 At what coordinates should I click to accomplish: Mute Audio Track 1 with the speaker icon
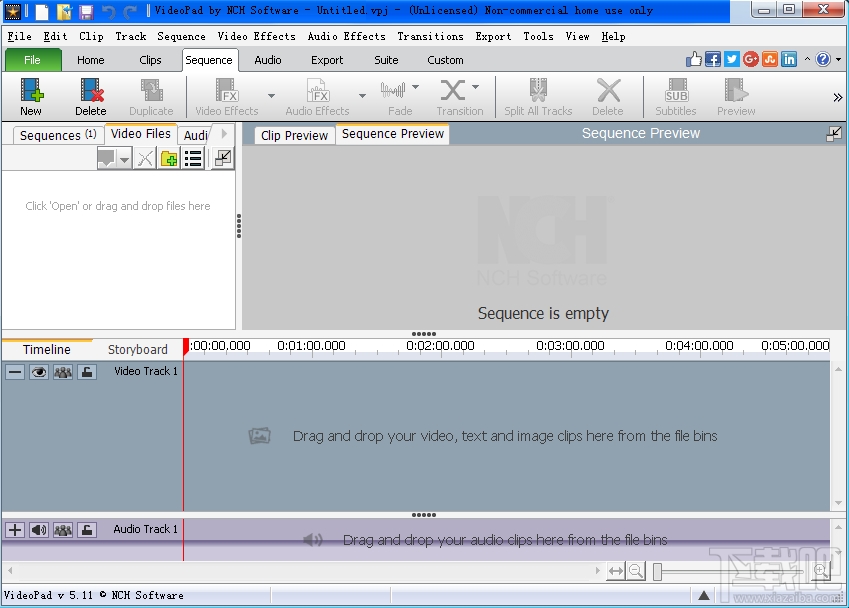[39, 529]
